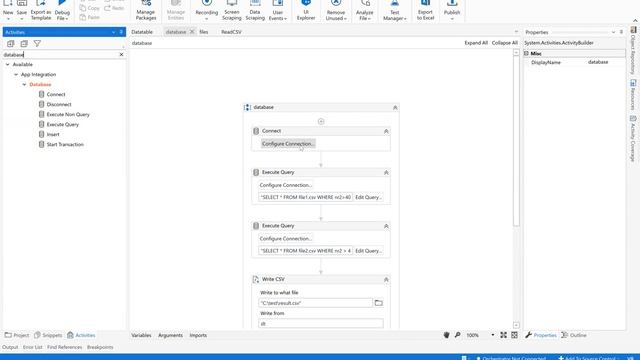The width and height of the screenshot is (640, 360).
Task: Open the User Events menu
Action: pyautogui.click(x=278, y=11)
